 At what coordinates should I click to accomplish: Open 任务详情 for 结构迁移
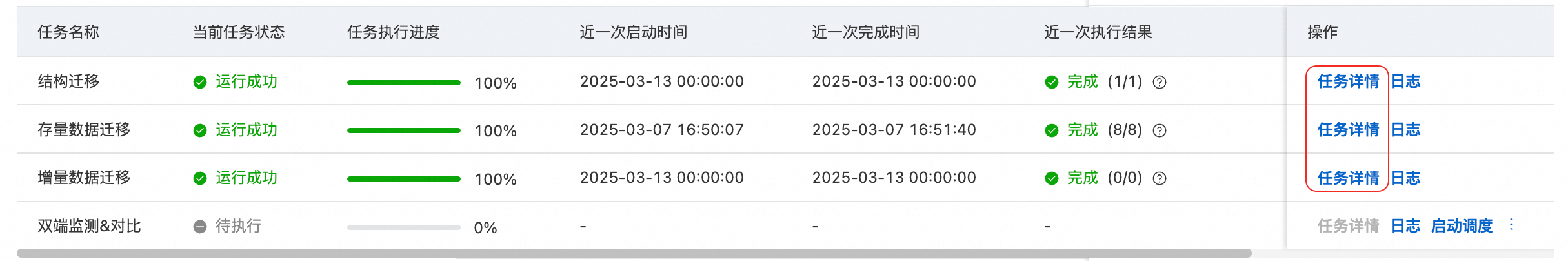(1348, 81)
